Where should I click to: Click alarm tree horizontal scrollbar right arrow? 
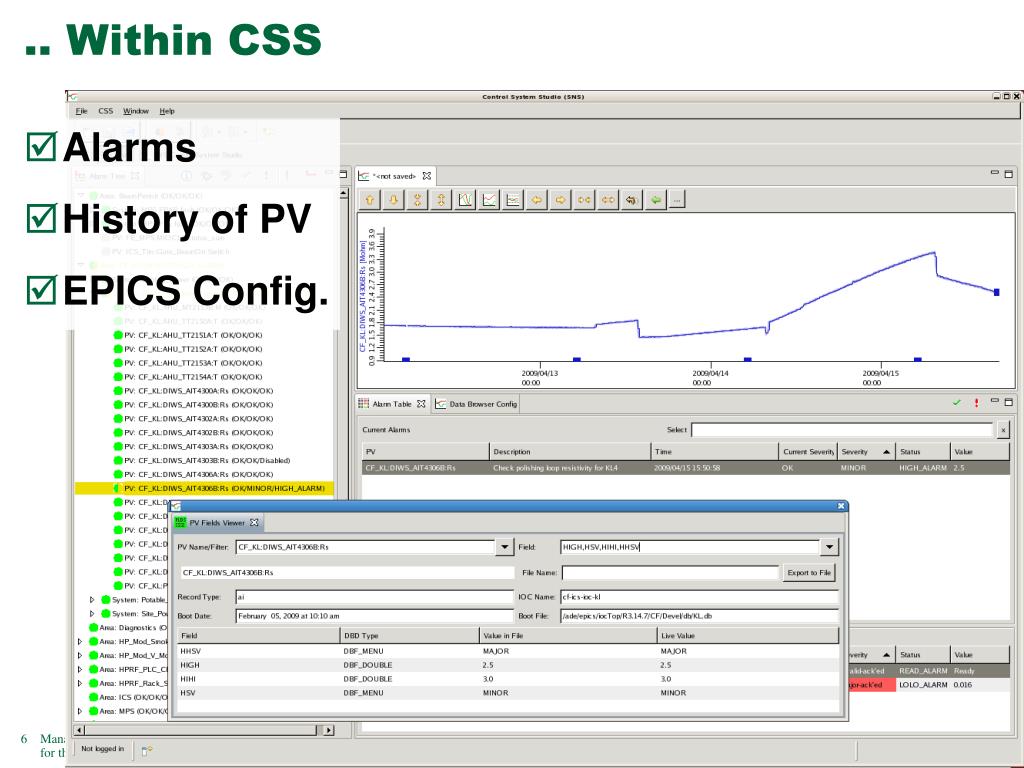pos(328,730)
